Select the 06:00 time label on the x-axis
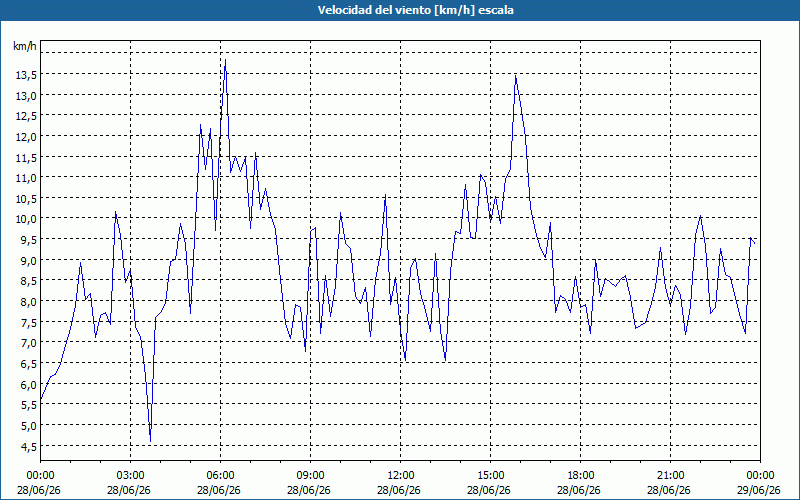Viewport: 800px width, 500px height. [220, 476]
